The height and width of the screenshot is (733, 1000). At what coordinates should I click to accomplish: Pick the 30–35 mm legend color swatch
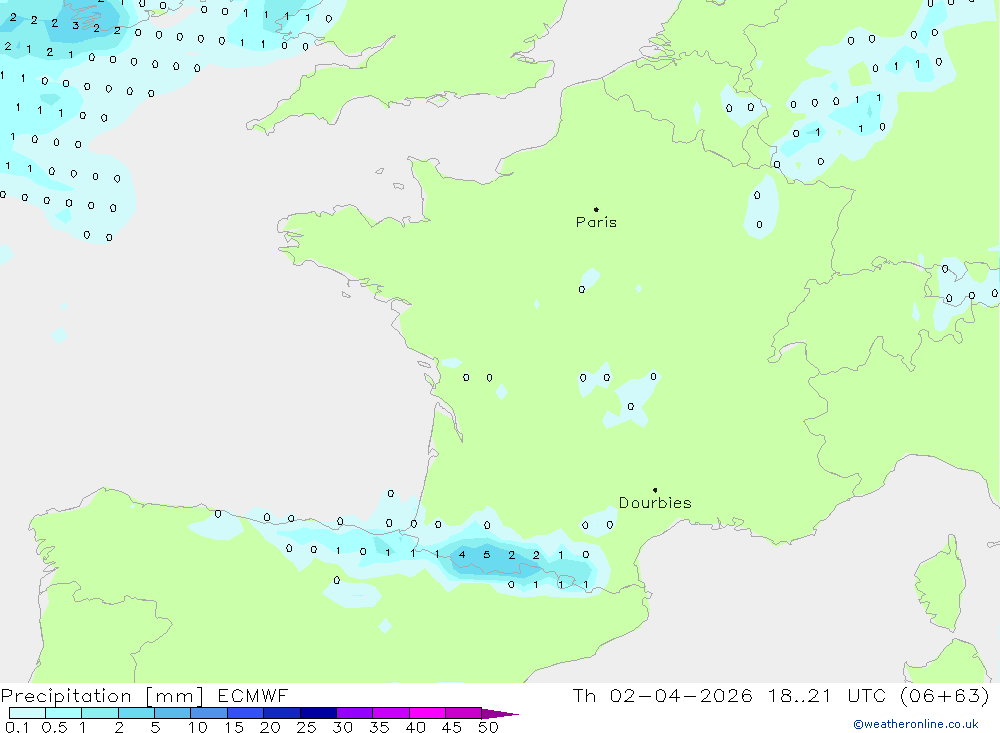(x=355, y=713)
